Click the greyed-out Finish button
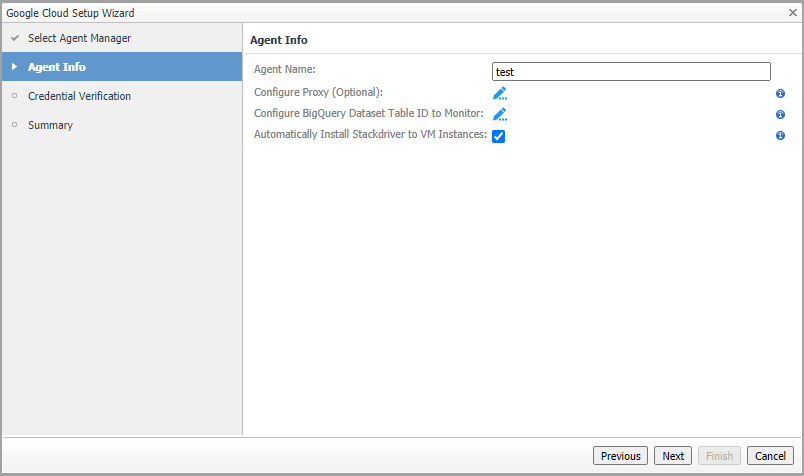Image resolution: width=804 pixels, height=476 pixels. click(x=719, y=456)
